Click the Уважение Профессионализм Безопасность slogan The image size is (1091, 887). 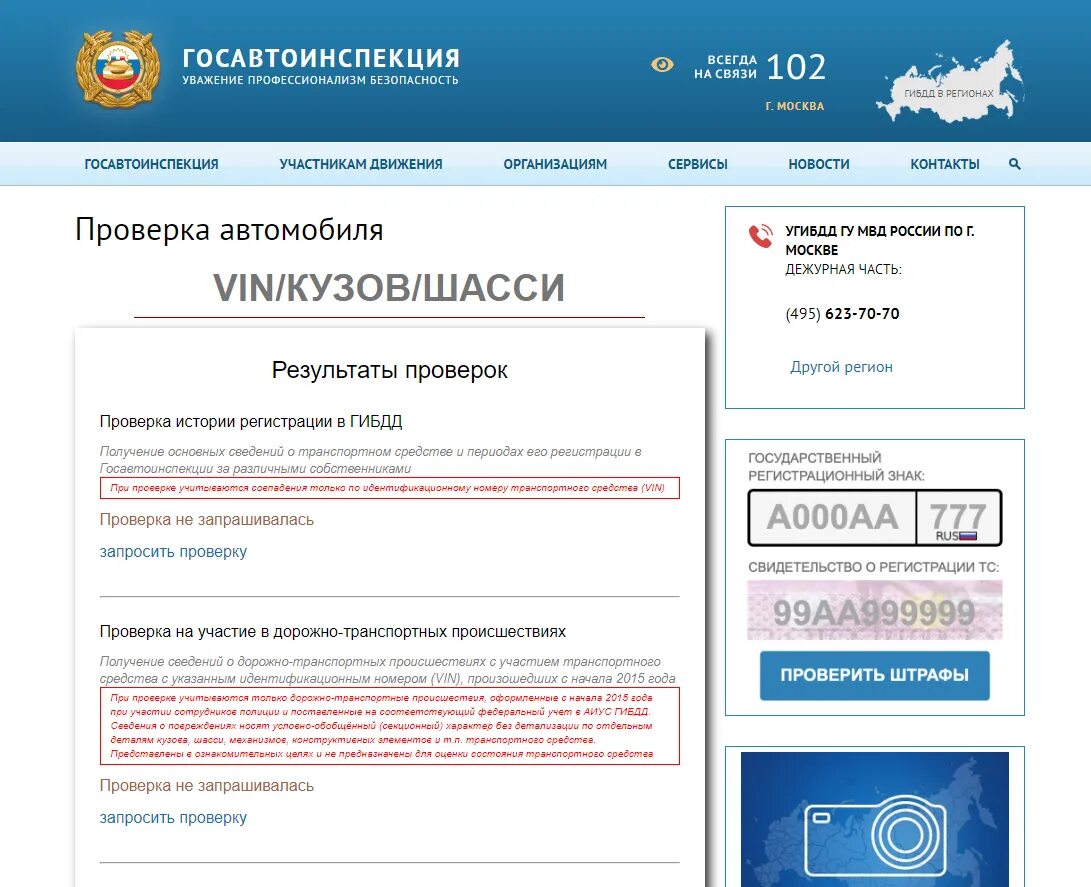tap(321, 80)
